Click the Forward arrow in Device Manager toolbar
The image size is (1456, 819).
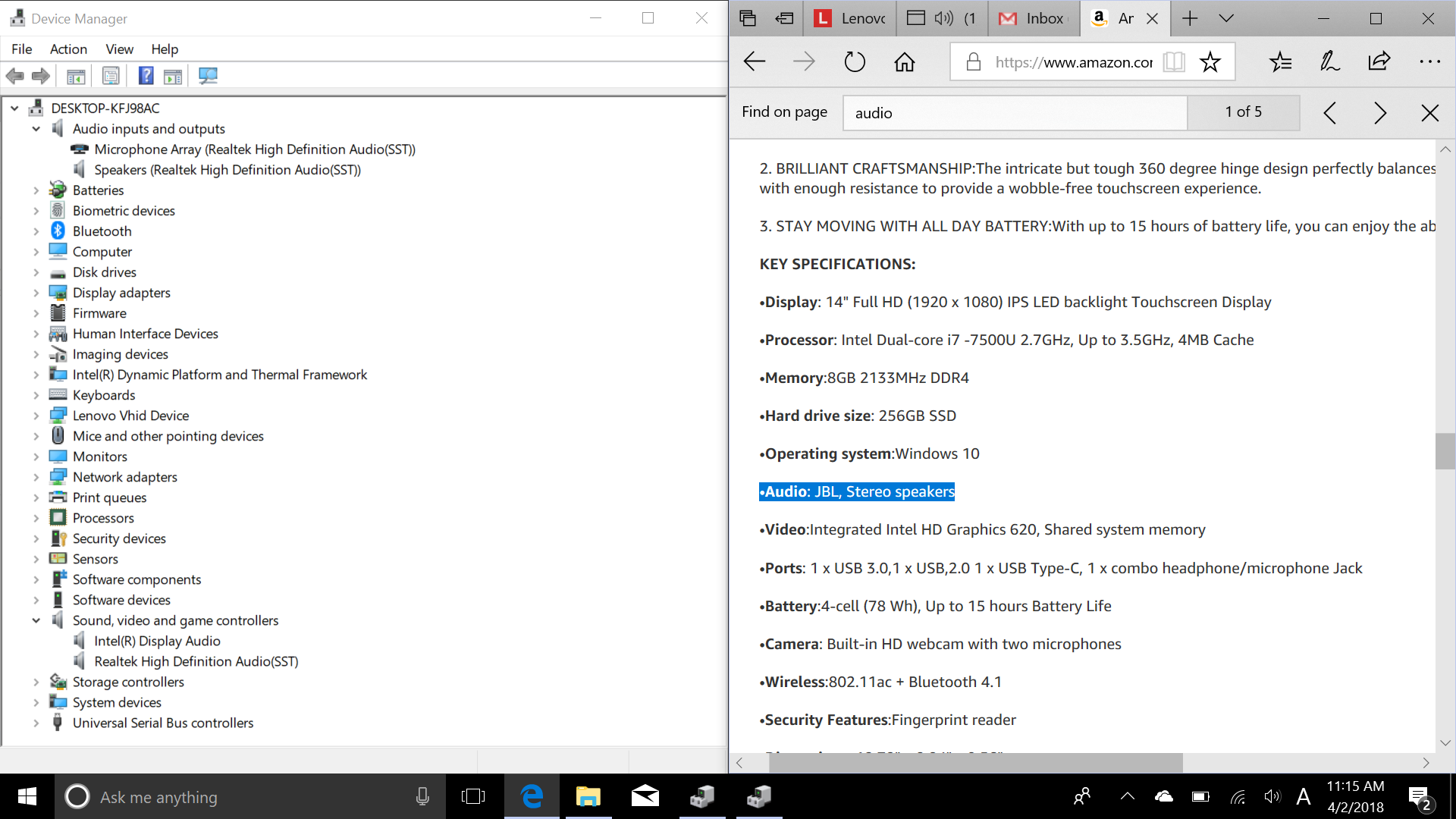click(41, 76)
